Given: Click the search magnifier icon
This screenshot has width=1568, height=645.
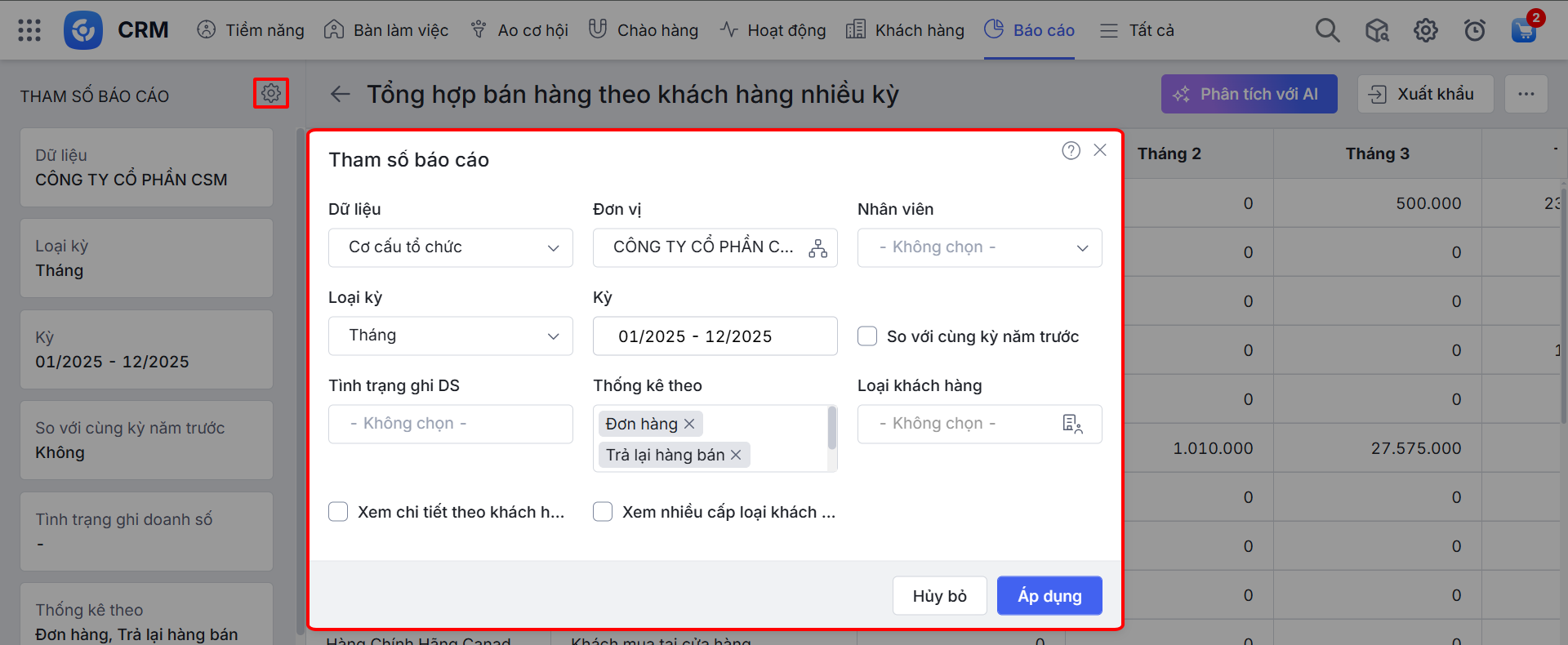Looking at the screenshot, I should (1327, 30).
